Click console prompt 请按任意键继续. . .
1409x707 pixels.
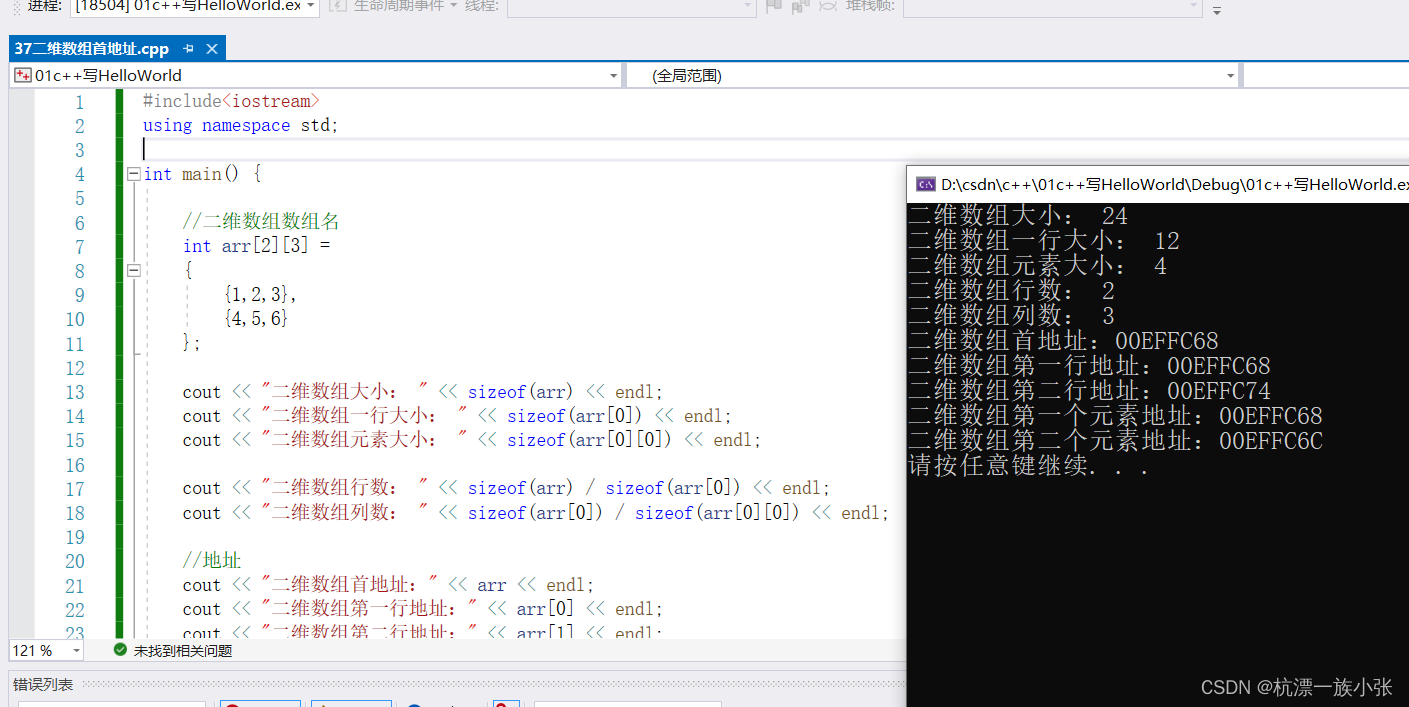1027,466
